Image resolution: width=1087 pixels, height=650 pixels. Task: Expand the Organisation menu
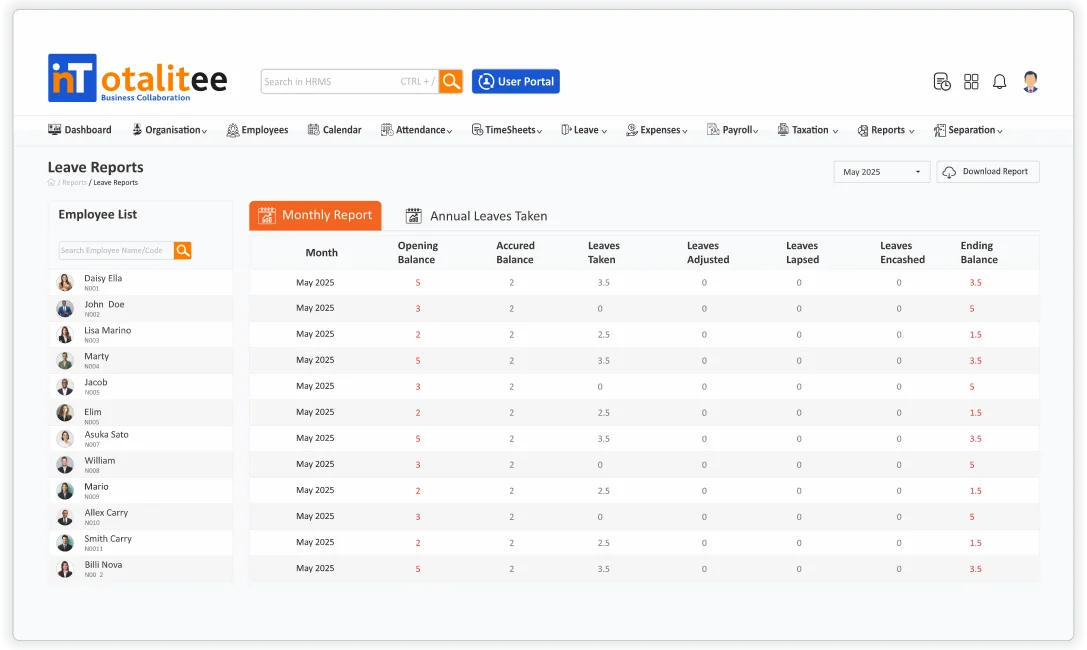170,130
